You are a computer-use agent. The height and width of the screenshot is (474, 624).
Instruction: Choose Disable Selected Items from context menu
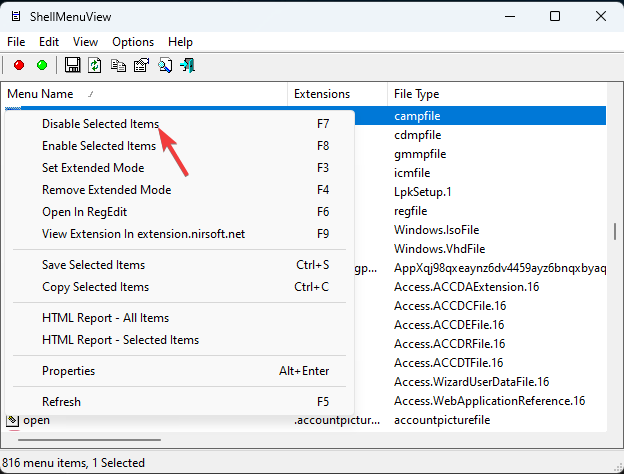click(99, 124)
